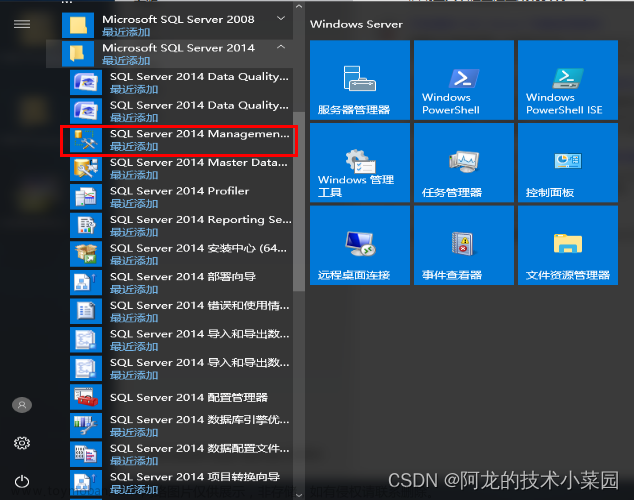Select SQL Server 2014 错误和使用情... entry
This screenshot has width=634, height=500.
pos(181,311)
